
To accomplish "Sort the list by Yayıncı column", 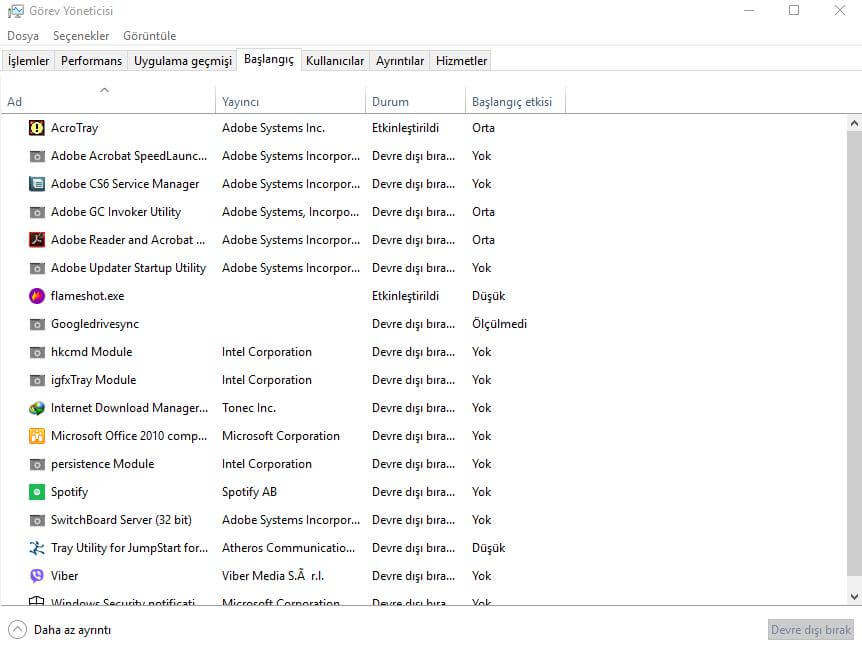I will (x=290, y=101).
